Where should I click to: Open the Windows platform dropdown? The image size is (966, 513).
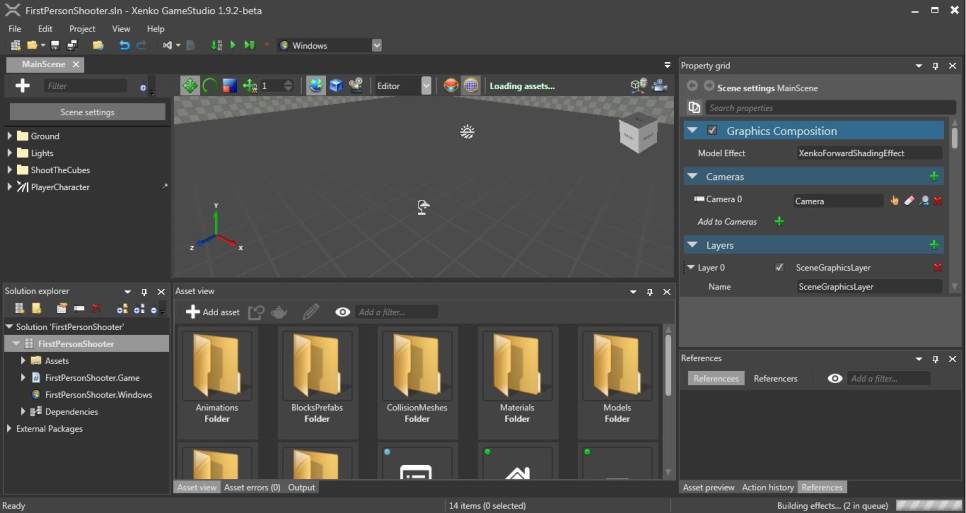[376, 45]
